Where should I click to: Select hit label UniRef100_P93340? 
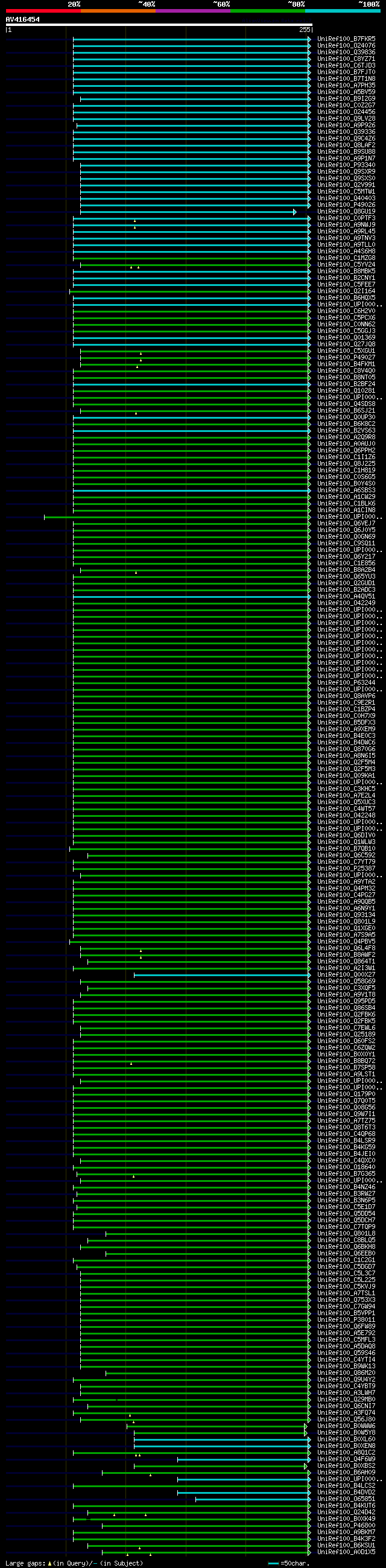(x=346, y=165)
